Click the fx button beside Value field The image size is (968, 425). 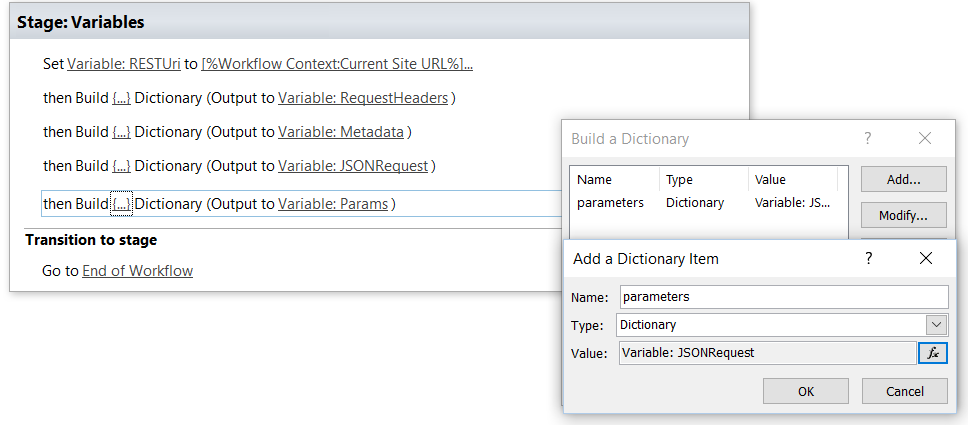pyautogui.click(x=932, y=353)
